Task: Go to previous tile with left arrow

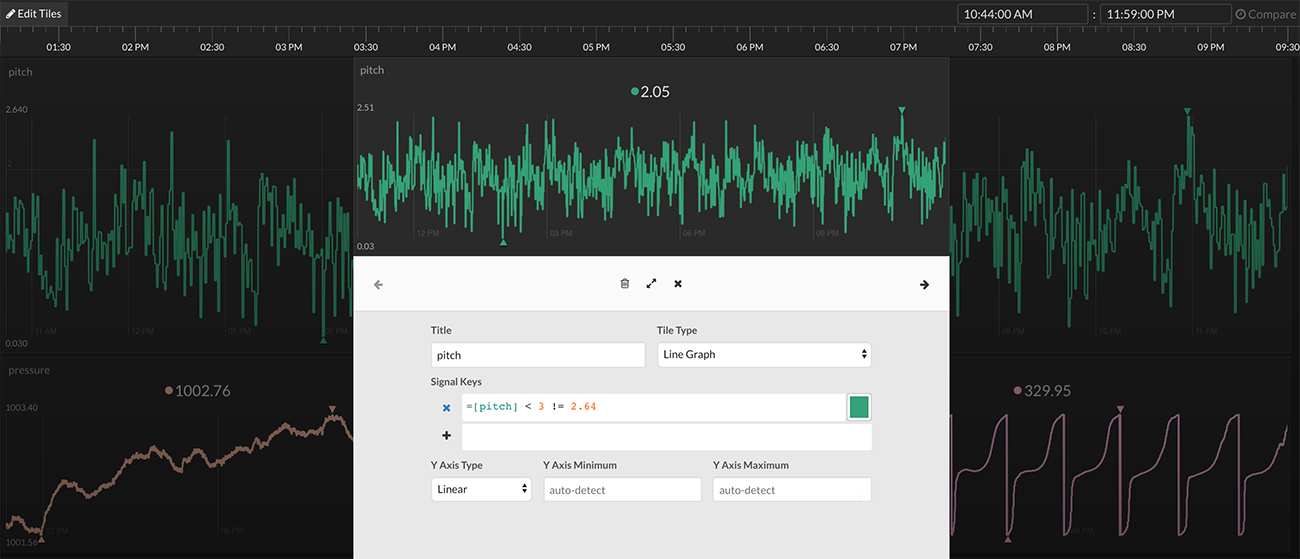Action: click(x=378, y=285)
